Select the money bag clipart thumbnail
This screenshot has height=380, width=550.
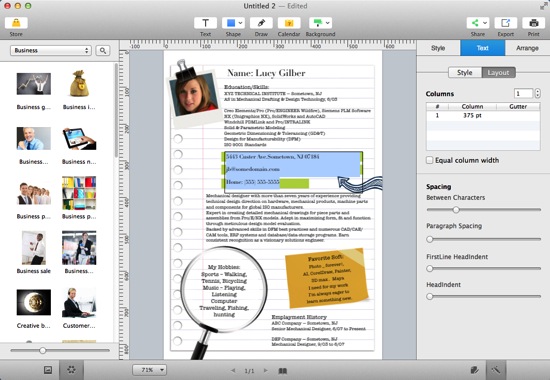(79, 84)
